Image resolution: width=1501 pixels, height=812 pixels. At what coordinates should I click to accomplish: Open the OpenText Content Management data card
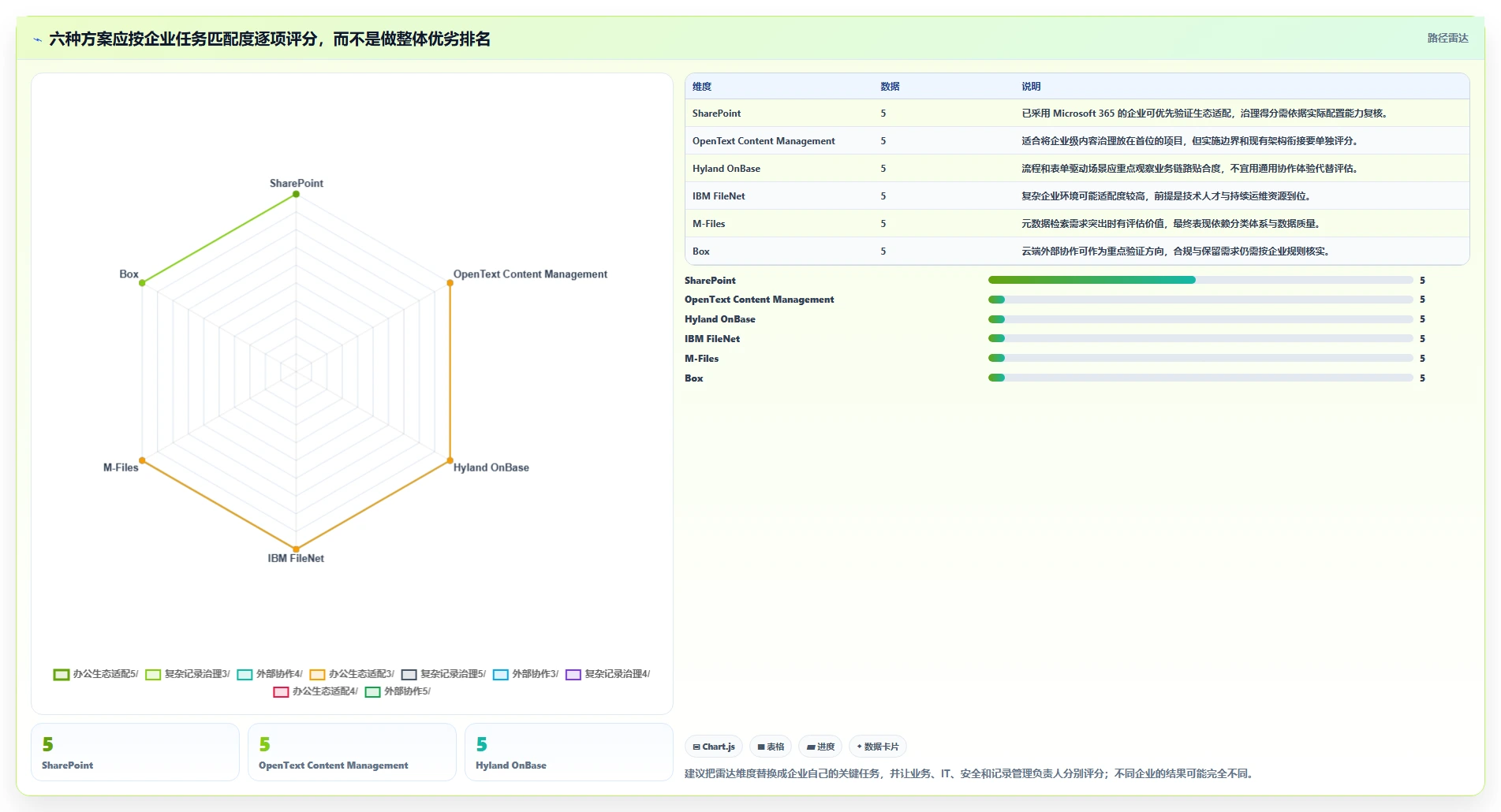coord(352,752)
